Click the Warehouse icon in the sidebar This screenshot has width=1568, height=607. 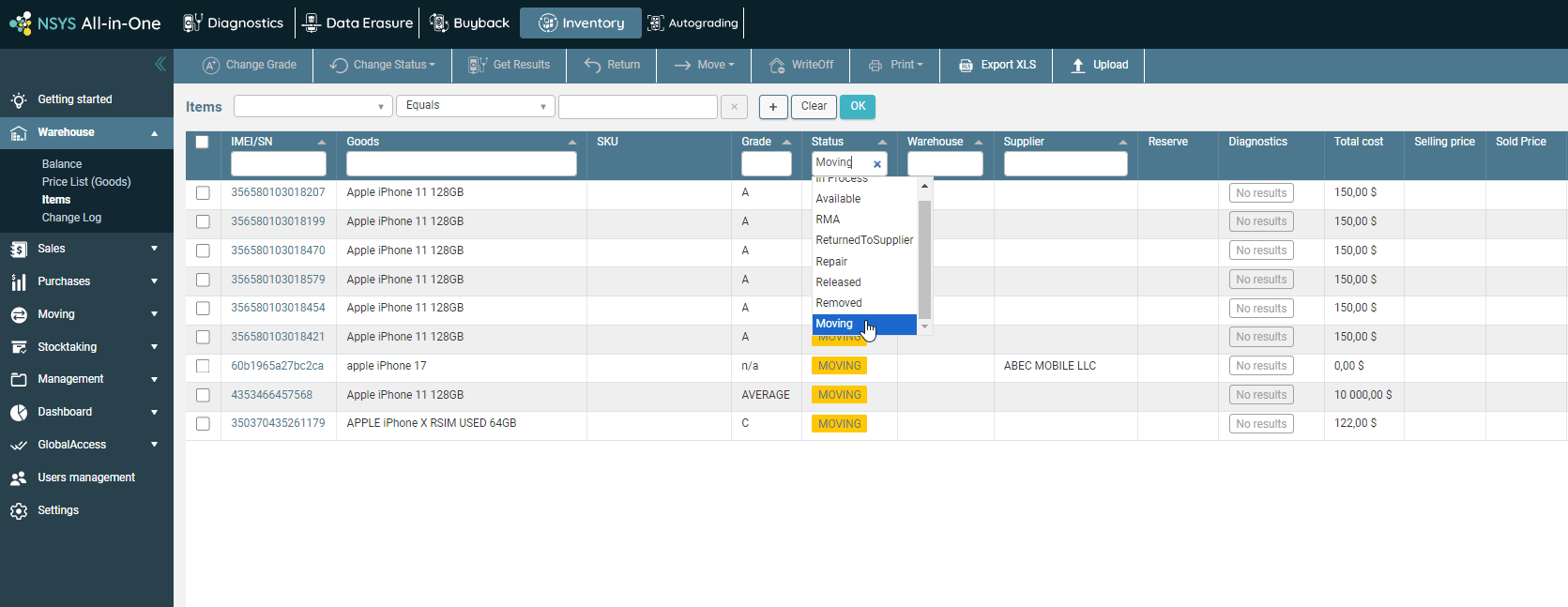[18, 133]
